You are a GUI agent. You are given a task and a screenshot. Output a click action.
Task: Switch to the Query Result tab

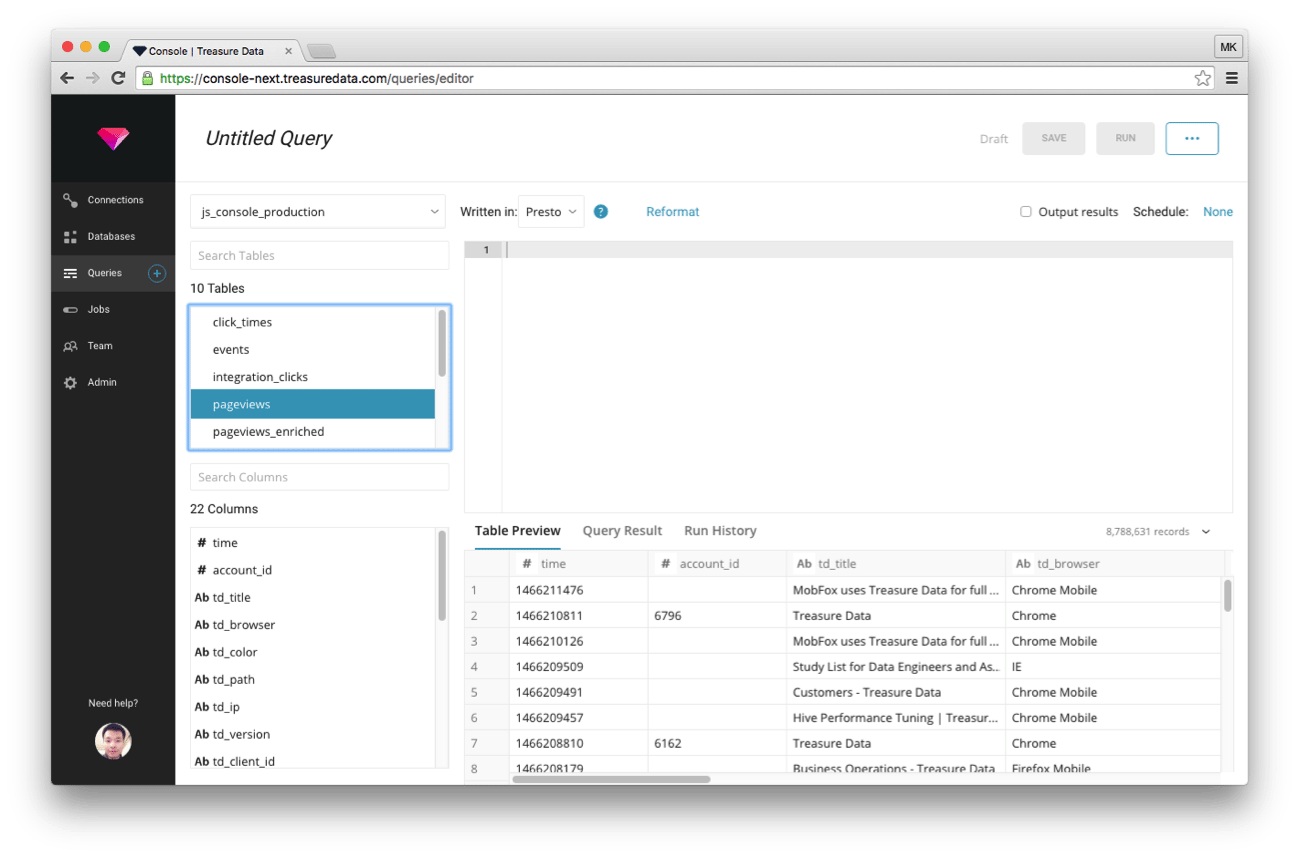point(622,531)
